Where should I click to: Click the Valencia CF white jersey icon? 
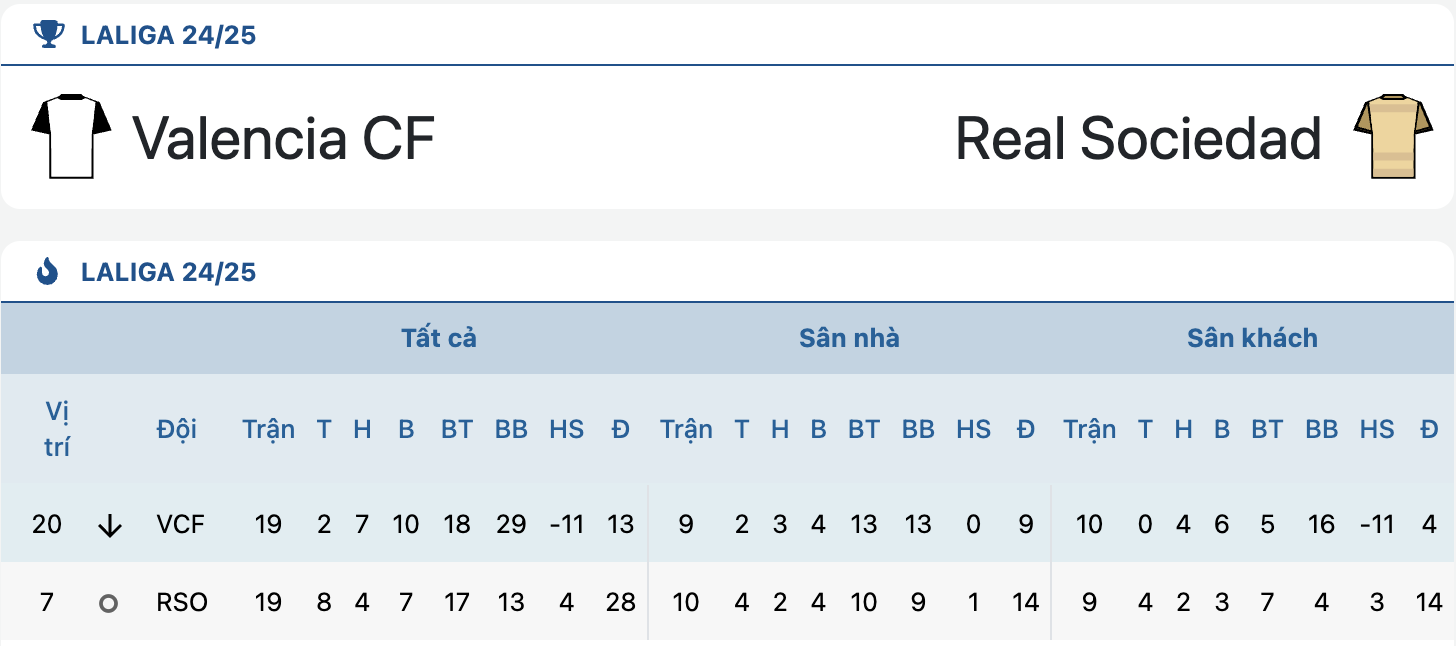(x=71, y=137)
